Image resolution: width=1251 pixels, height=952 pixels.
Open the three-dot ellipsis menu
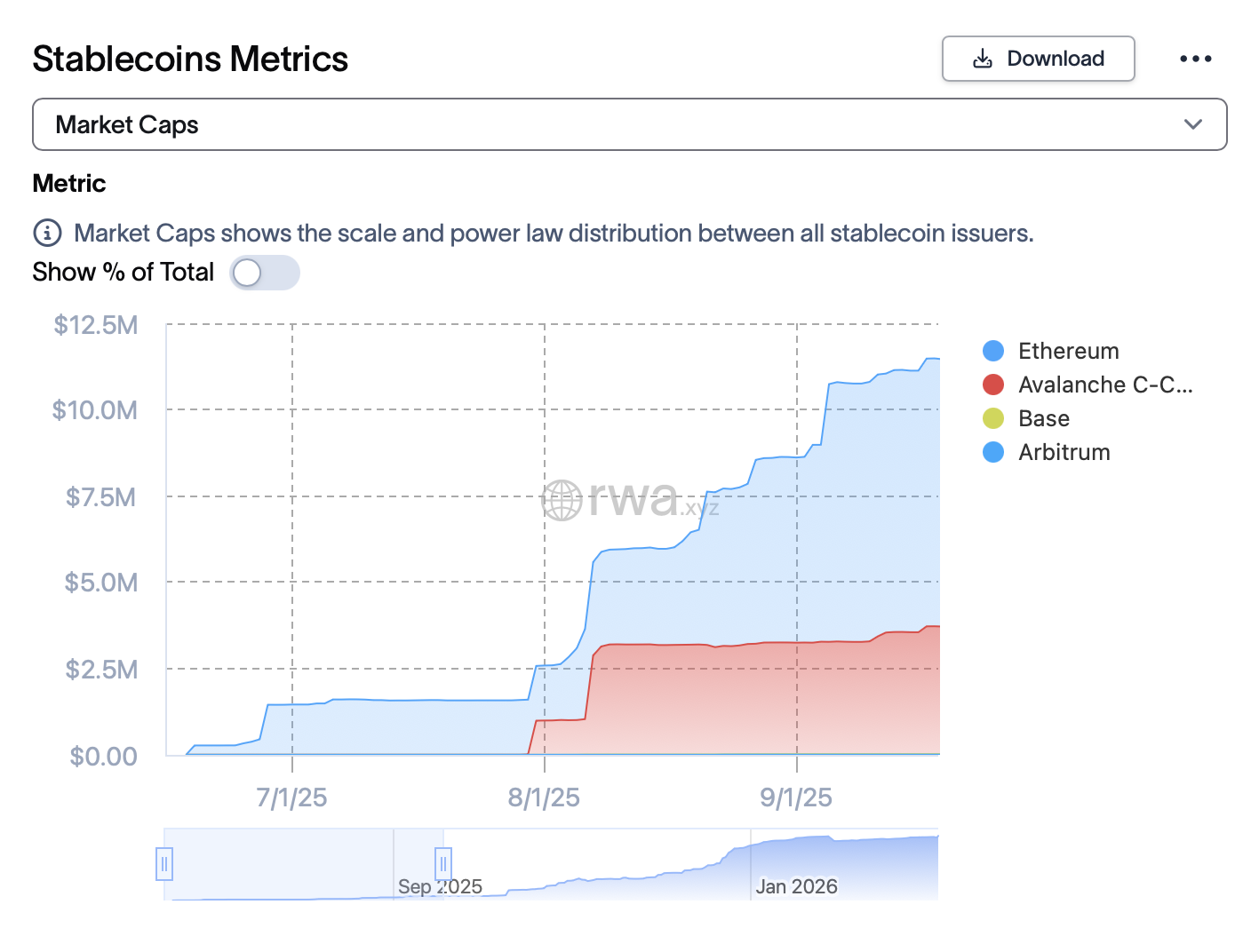click(1196, 59)
